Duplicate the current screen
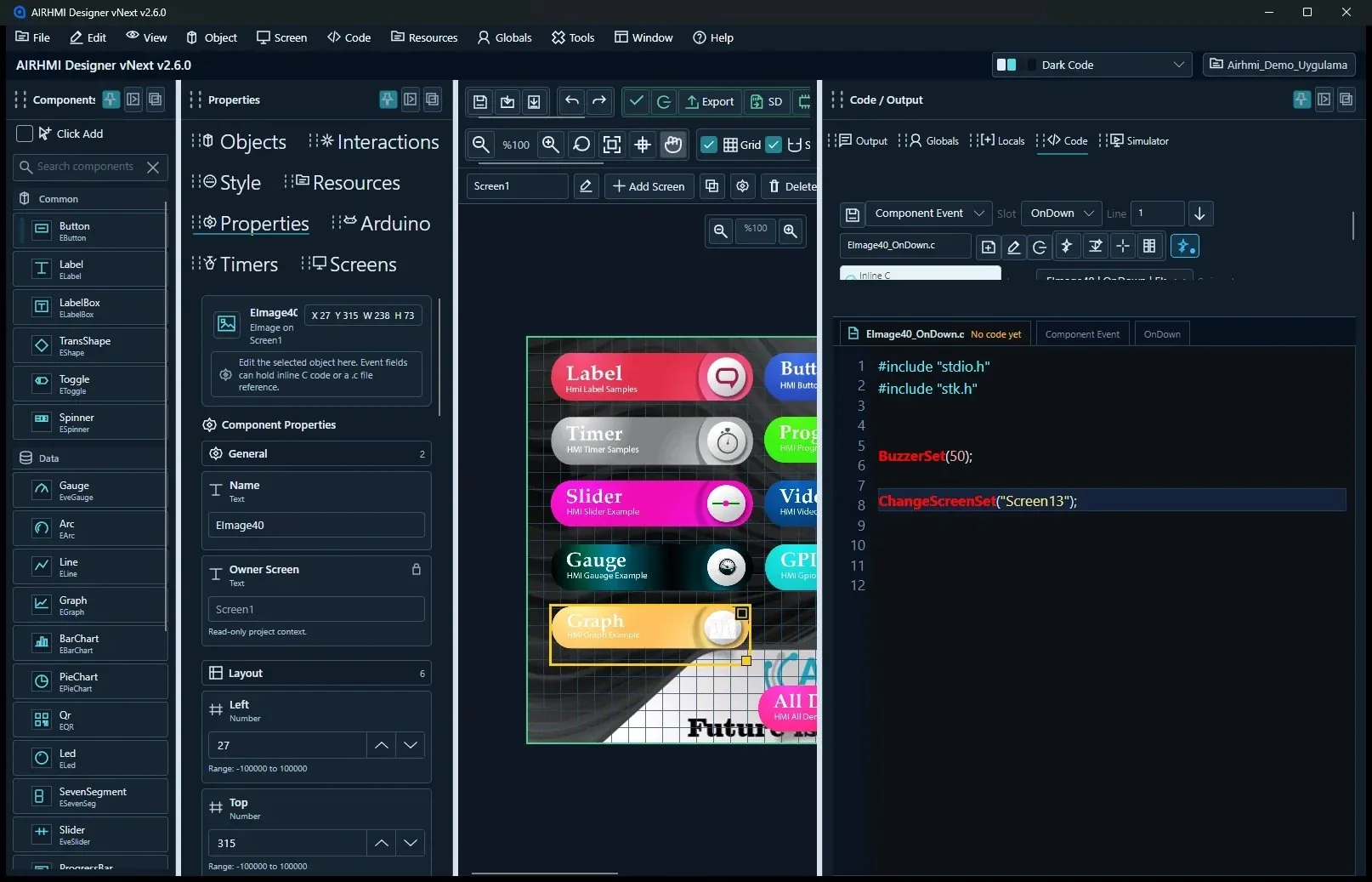Viewport: 1372px width, 882px height. (x=712, y=186)
